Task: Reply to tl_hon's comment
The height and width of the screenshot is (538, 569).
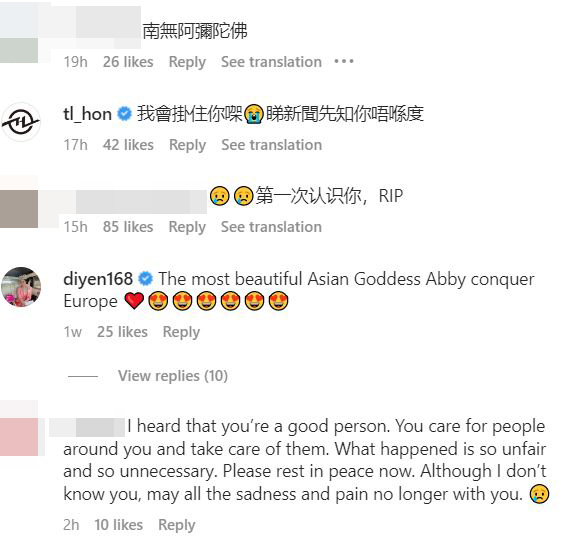Action: coord(188,145)
